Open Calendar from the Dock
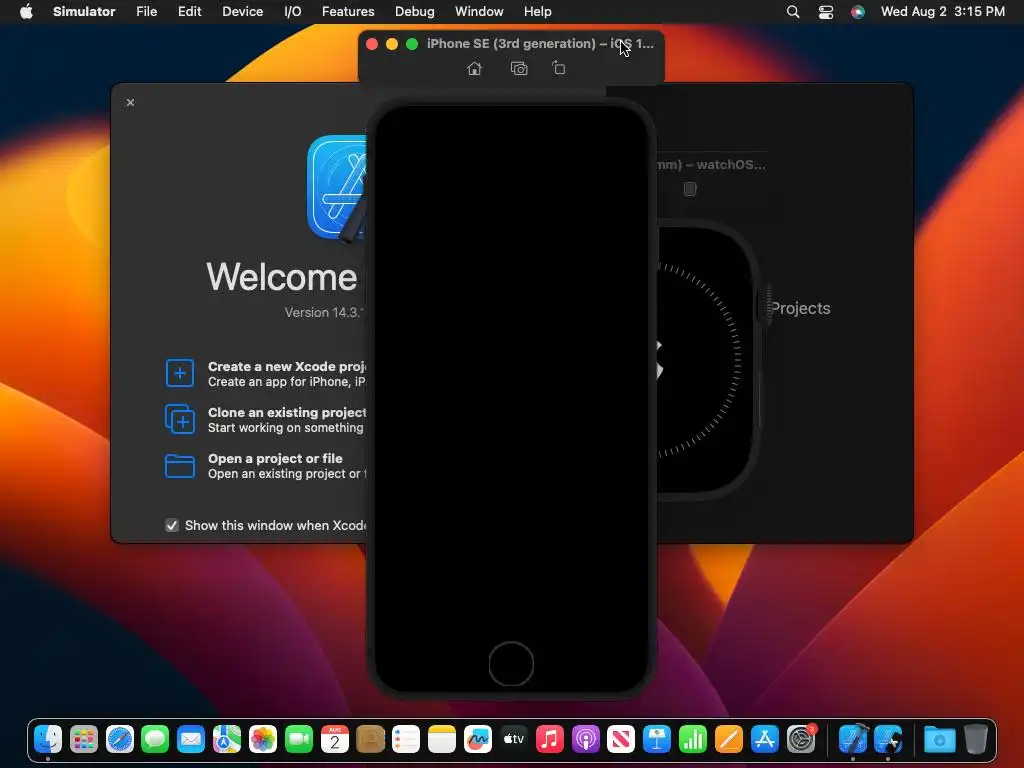 point(334,739)
